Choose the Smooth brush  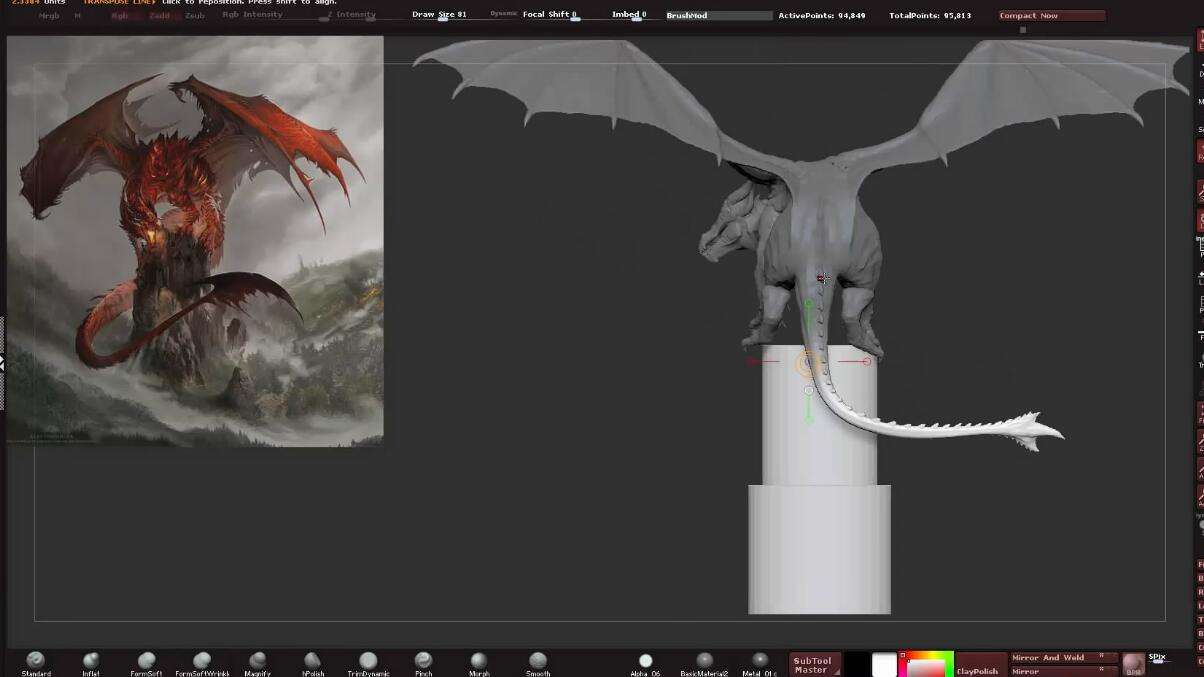(x=538, y=661)
